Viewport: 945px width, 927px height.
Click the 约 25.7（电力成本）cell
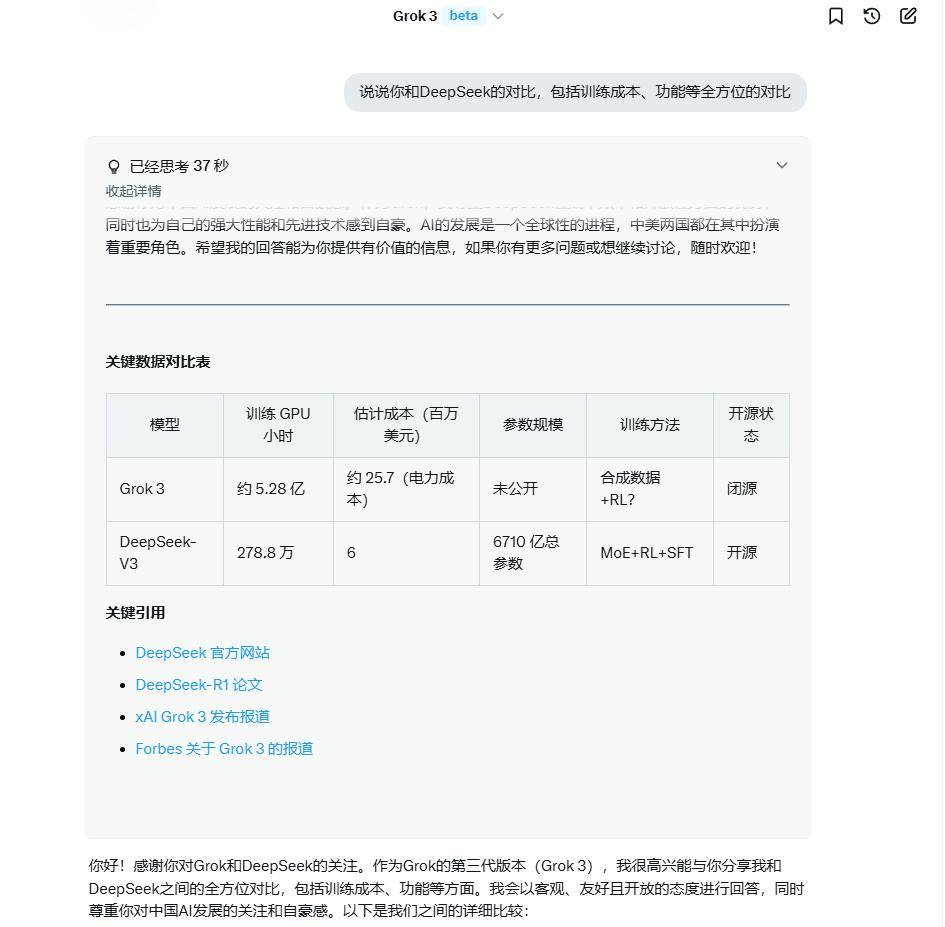tap(406, 489)
